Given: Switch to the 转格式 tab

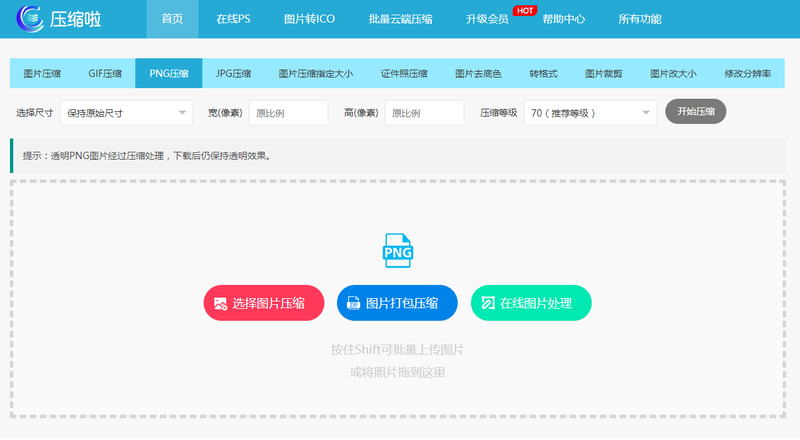Looking at the screenshot, I should click(543, 74).
